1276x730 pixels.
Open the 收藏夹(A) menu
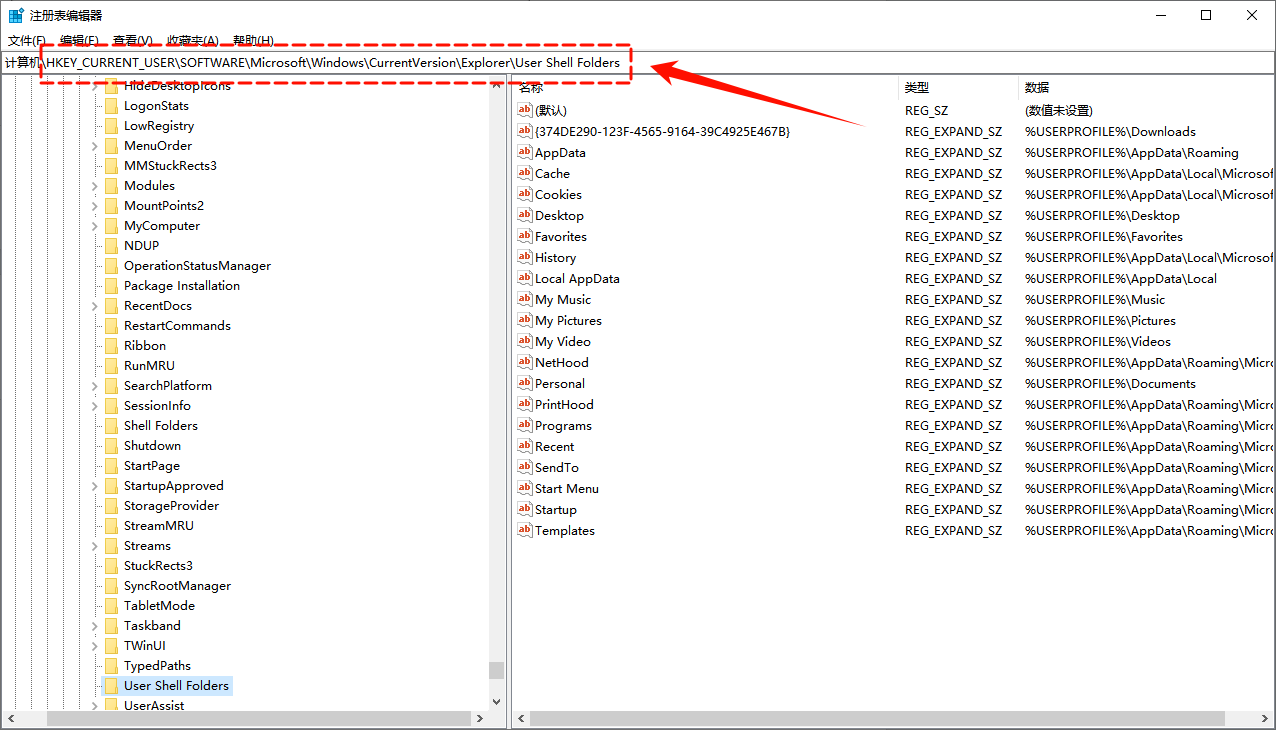click(192, 40)
